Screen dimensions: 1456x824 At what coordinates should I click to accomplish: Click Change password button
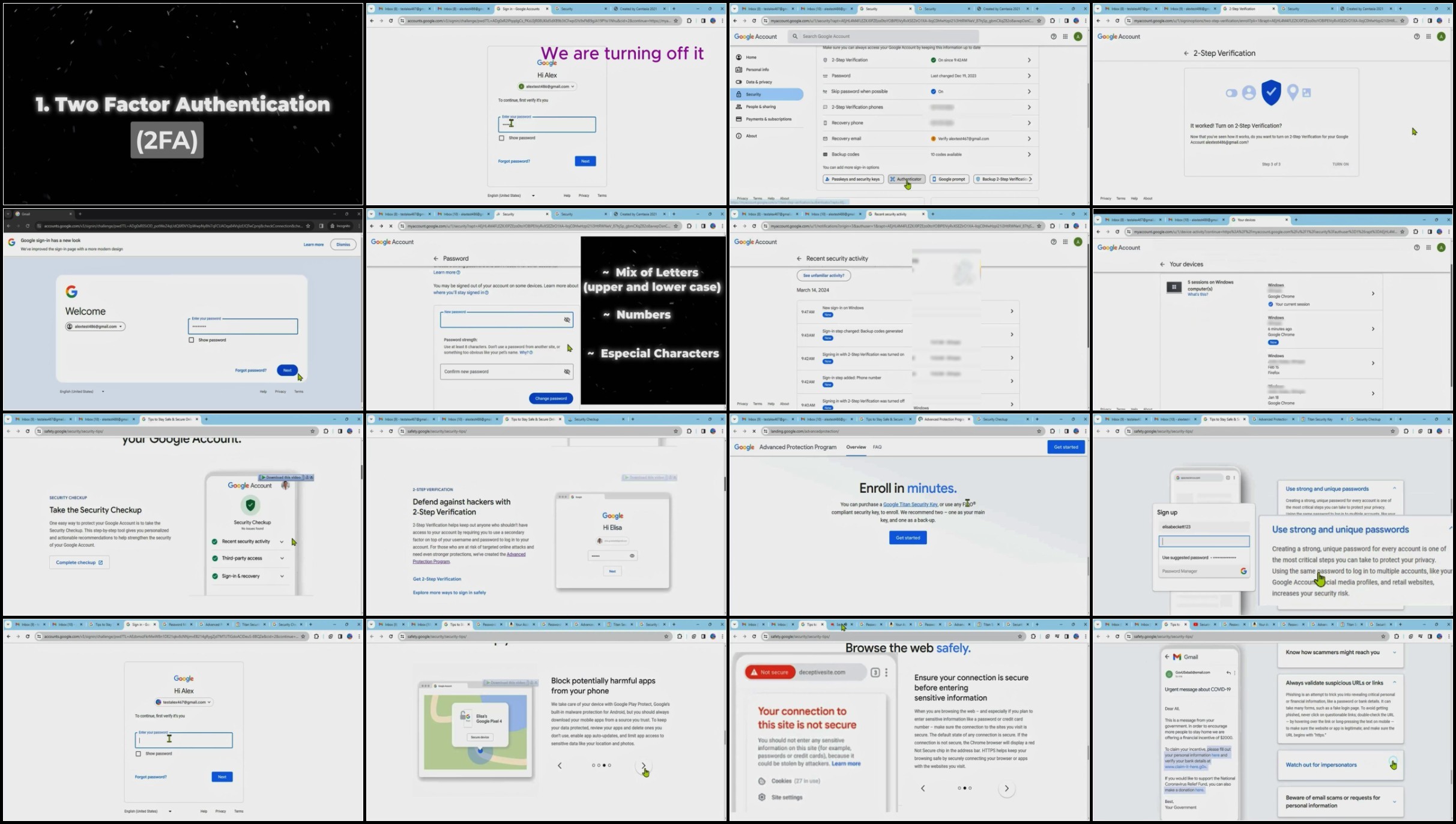551,398
